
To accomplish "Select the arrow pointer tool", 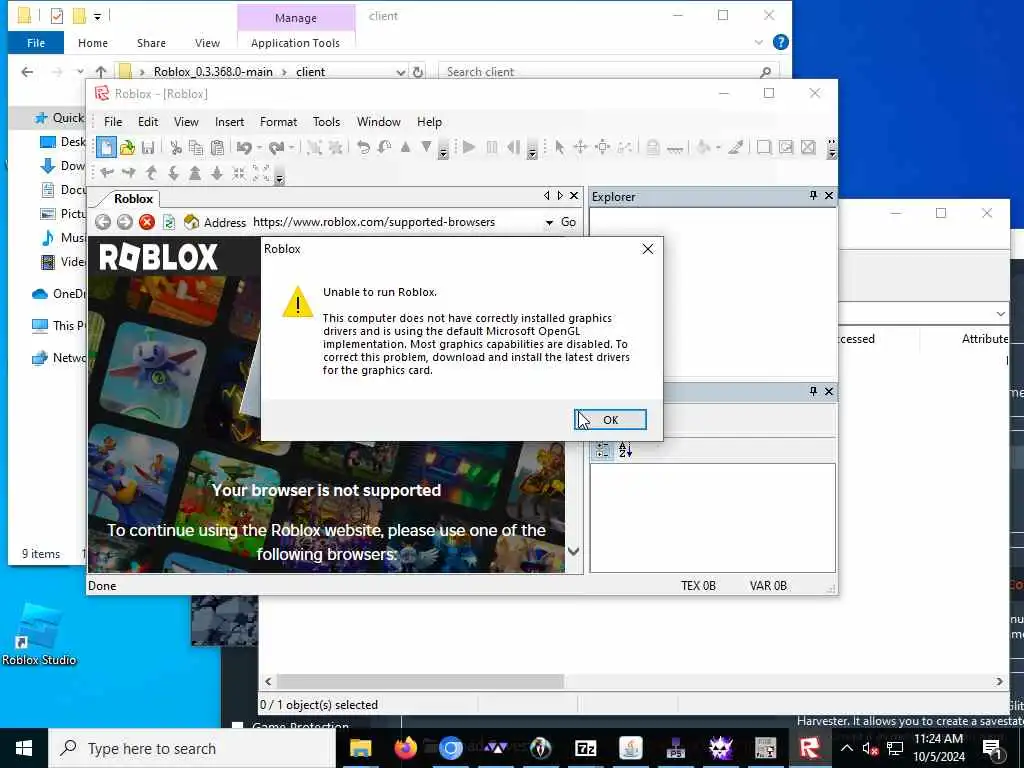I will click(559, 148).
